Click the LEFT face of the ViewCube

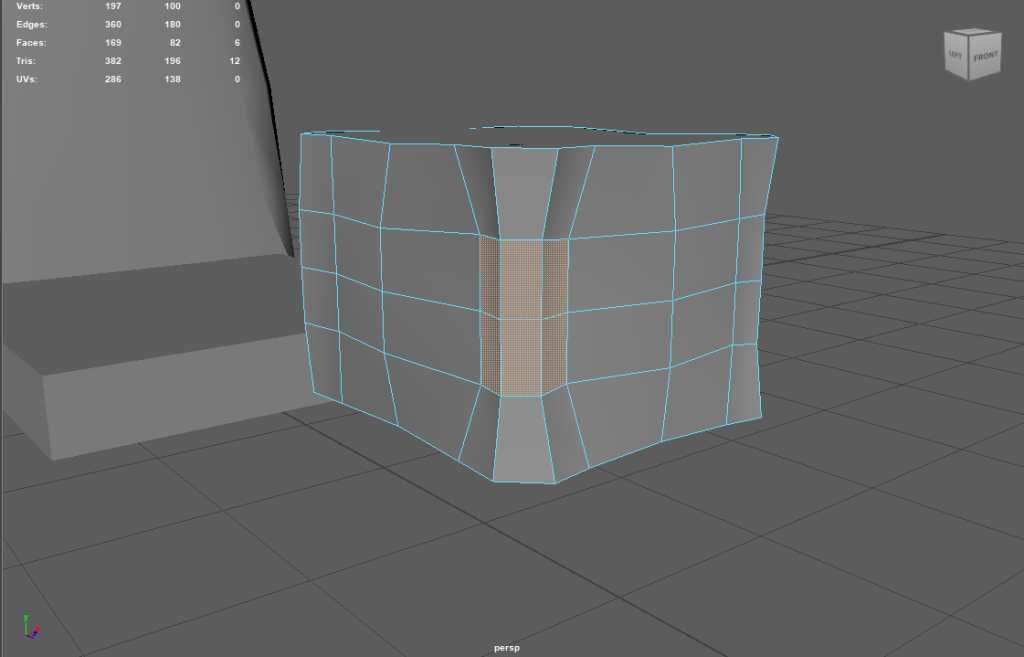tap(956, 62)
